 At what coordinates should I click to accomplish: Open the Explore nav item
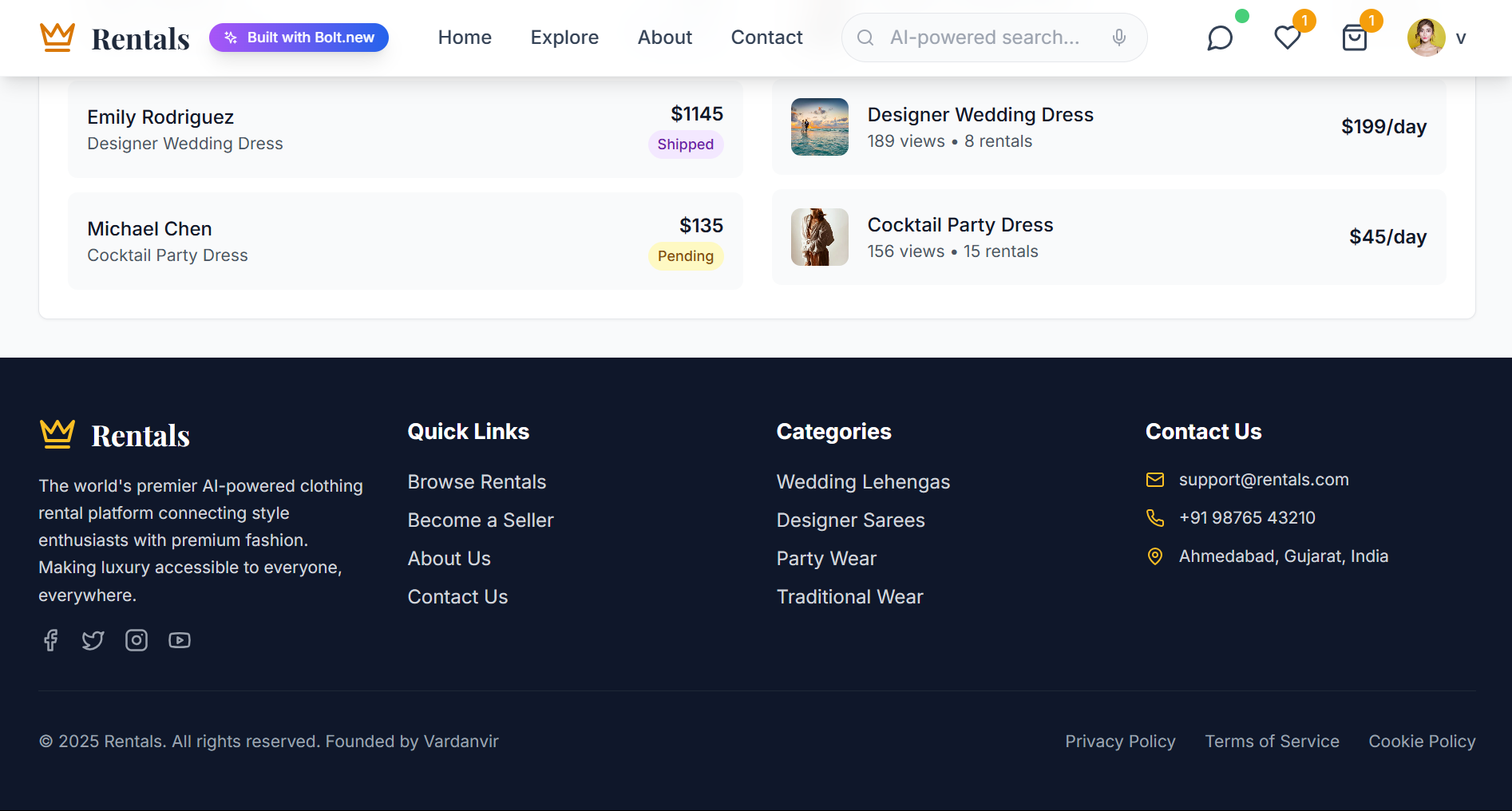[564, 38]
